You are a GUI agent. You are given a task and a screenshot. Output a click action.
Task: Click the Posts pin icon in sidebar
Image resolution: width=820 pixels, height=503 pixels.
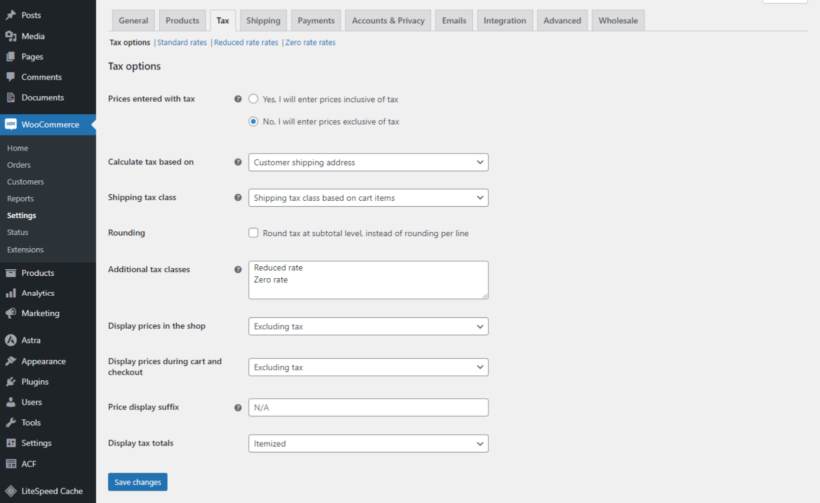pyautogui.click(x=10, y=15)
